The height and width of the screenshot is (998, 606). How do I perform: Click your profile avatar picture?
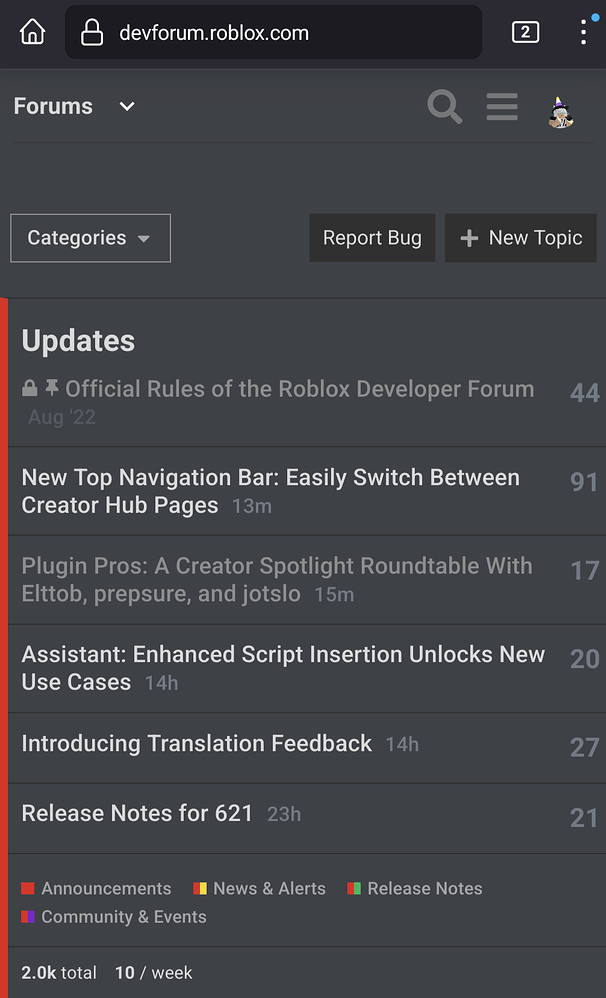[561, 114]
